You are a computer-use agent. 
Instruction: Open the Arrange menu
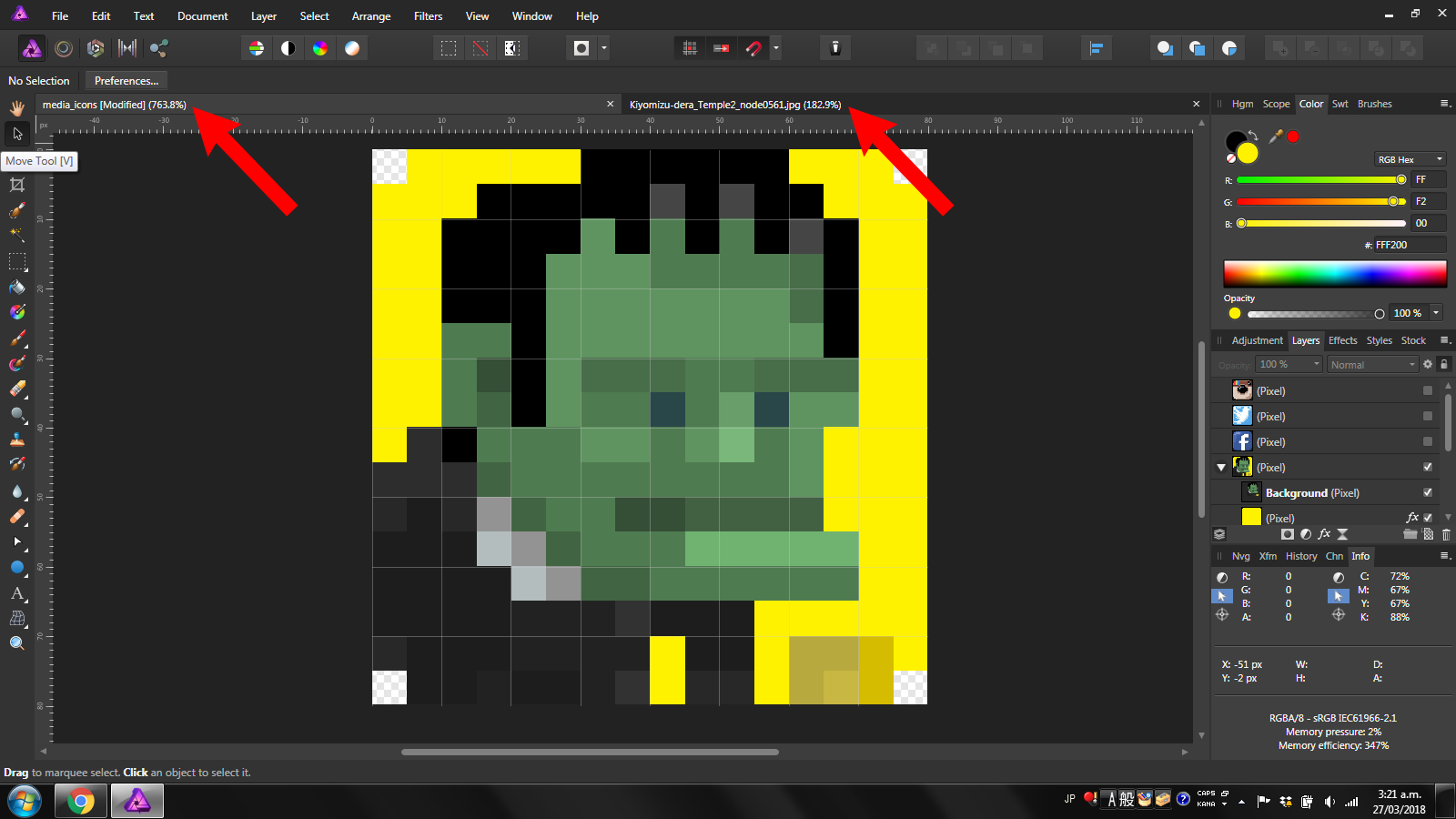(371, 16)
